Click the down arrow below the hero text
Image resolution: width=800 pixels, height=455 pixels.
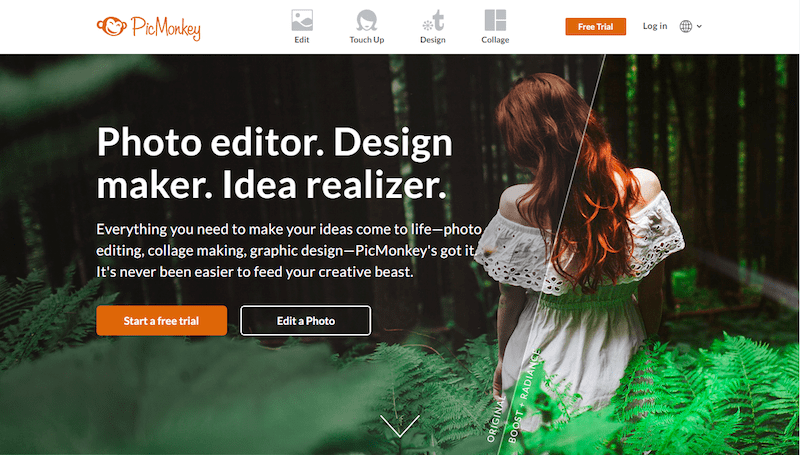[x=400, y=425]
